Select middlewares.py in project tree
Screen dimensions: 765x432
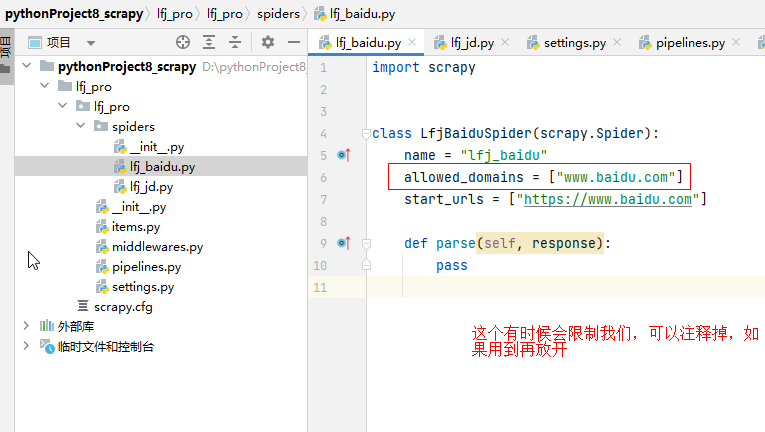(x=149, y=247)
